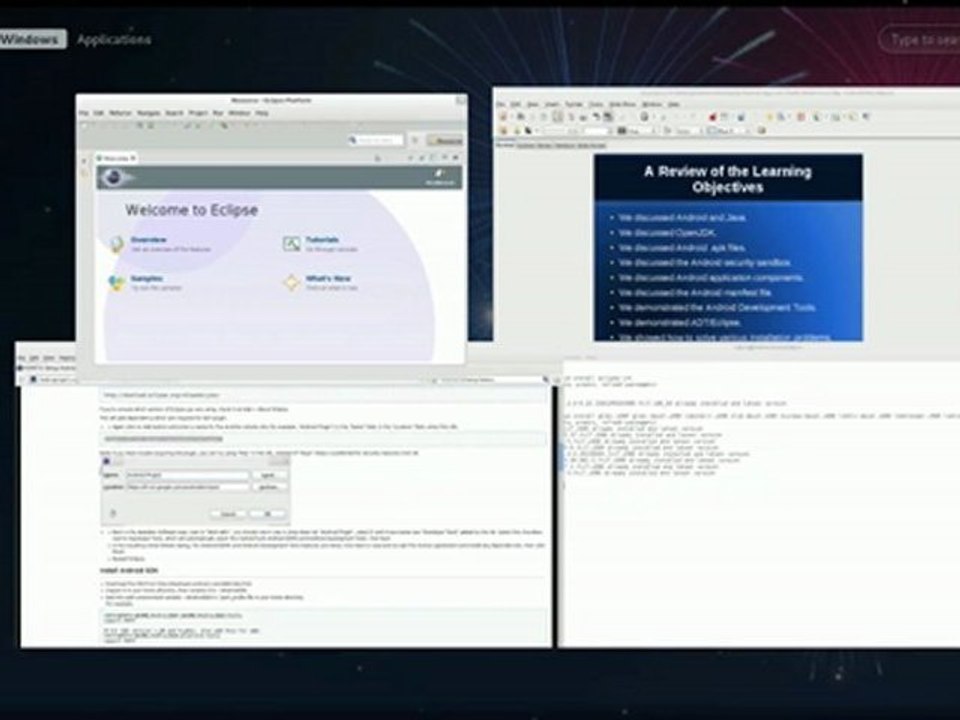Select the Resource perspective button in Eclipse
Screen dimensions: 960x720
(445, 140)
